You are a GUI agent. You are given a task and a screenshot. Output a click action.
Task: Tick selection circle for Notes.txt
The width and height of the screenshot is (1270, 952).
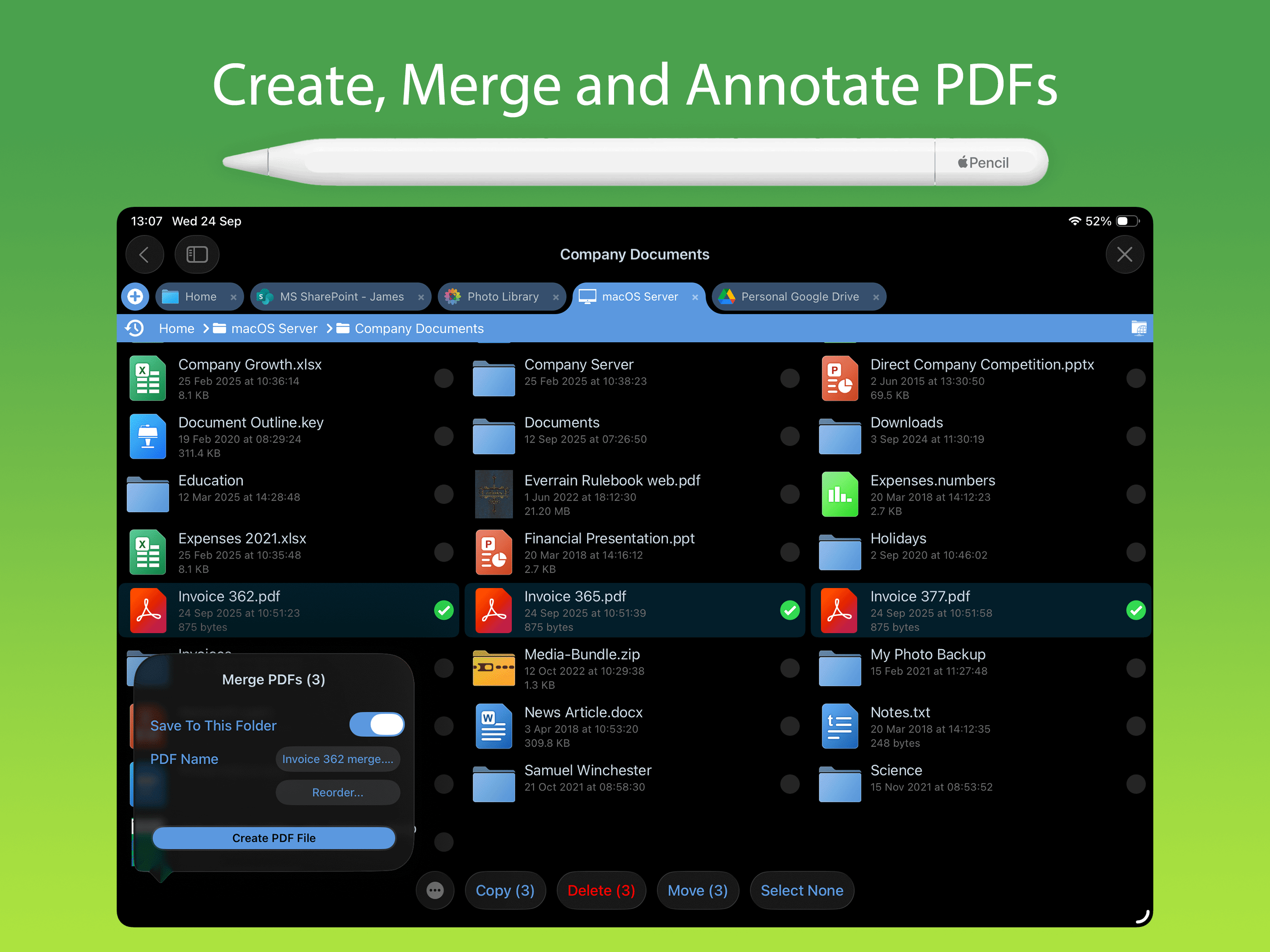pyautogui.click(x=1135, y=726)
